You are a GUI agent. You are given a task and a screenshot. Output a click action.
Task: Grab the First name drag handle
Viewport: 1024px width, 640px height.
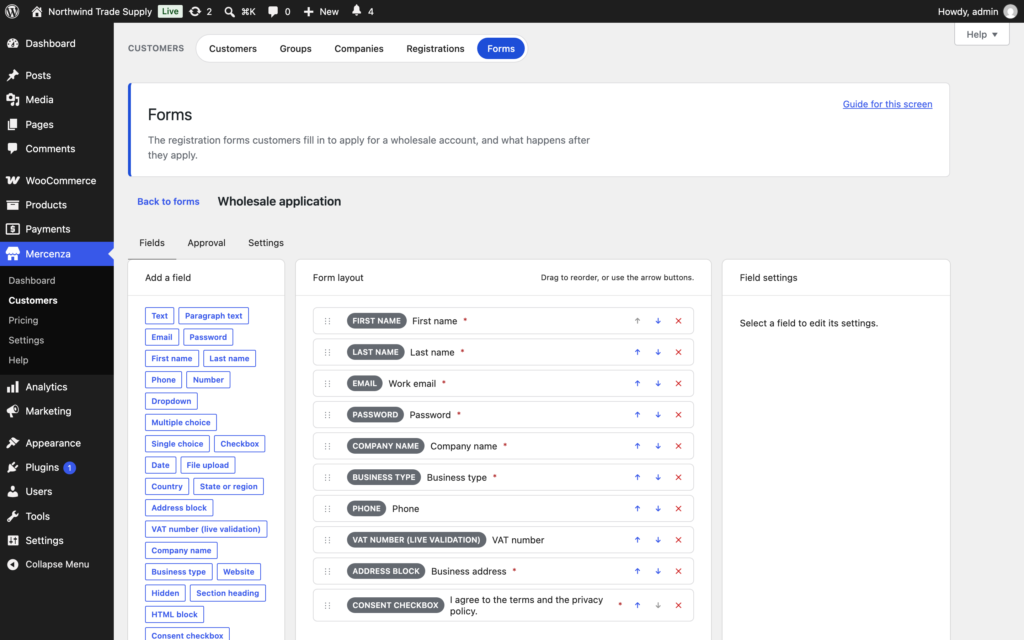(x=328, y=321)
